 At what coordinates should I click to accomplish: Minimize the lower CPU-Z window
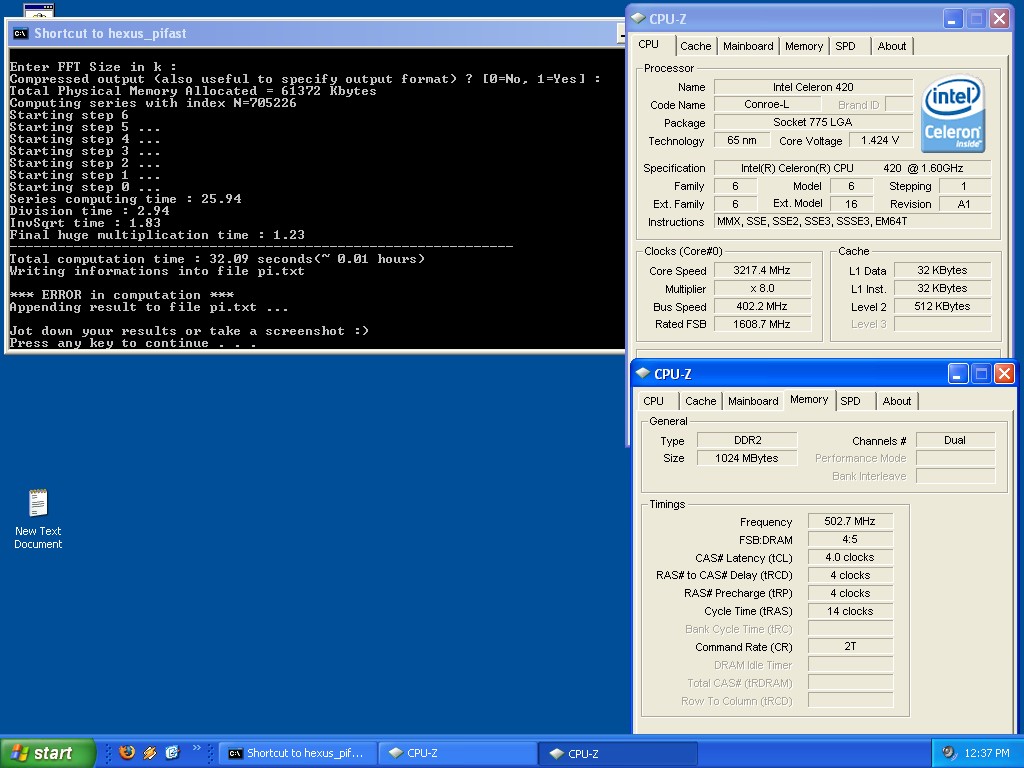coord(957,374)
